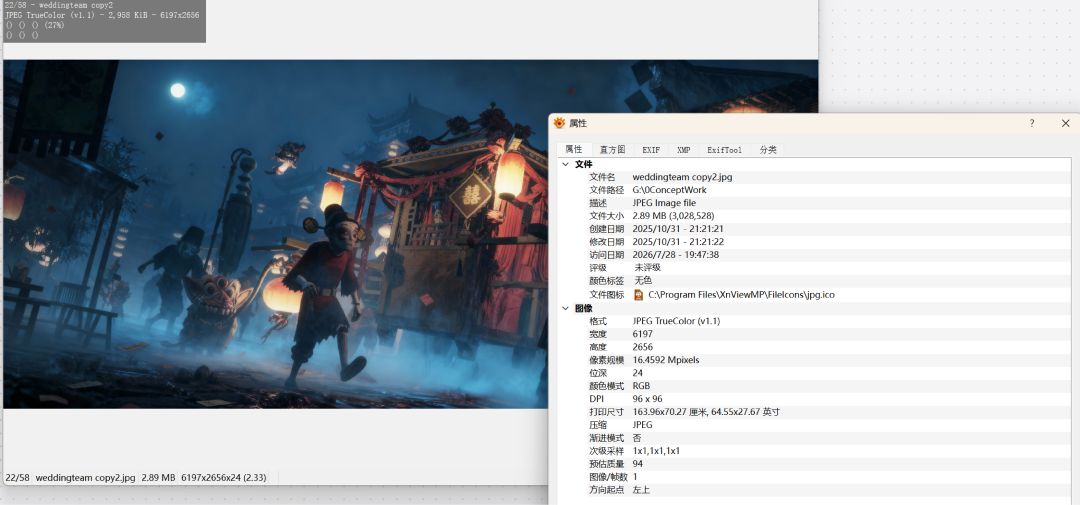1080x505 pixels.
Task: Select the 属性 tab
Action: click(574, 150)
